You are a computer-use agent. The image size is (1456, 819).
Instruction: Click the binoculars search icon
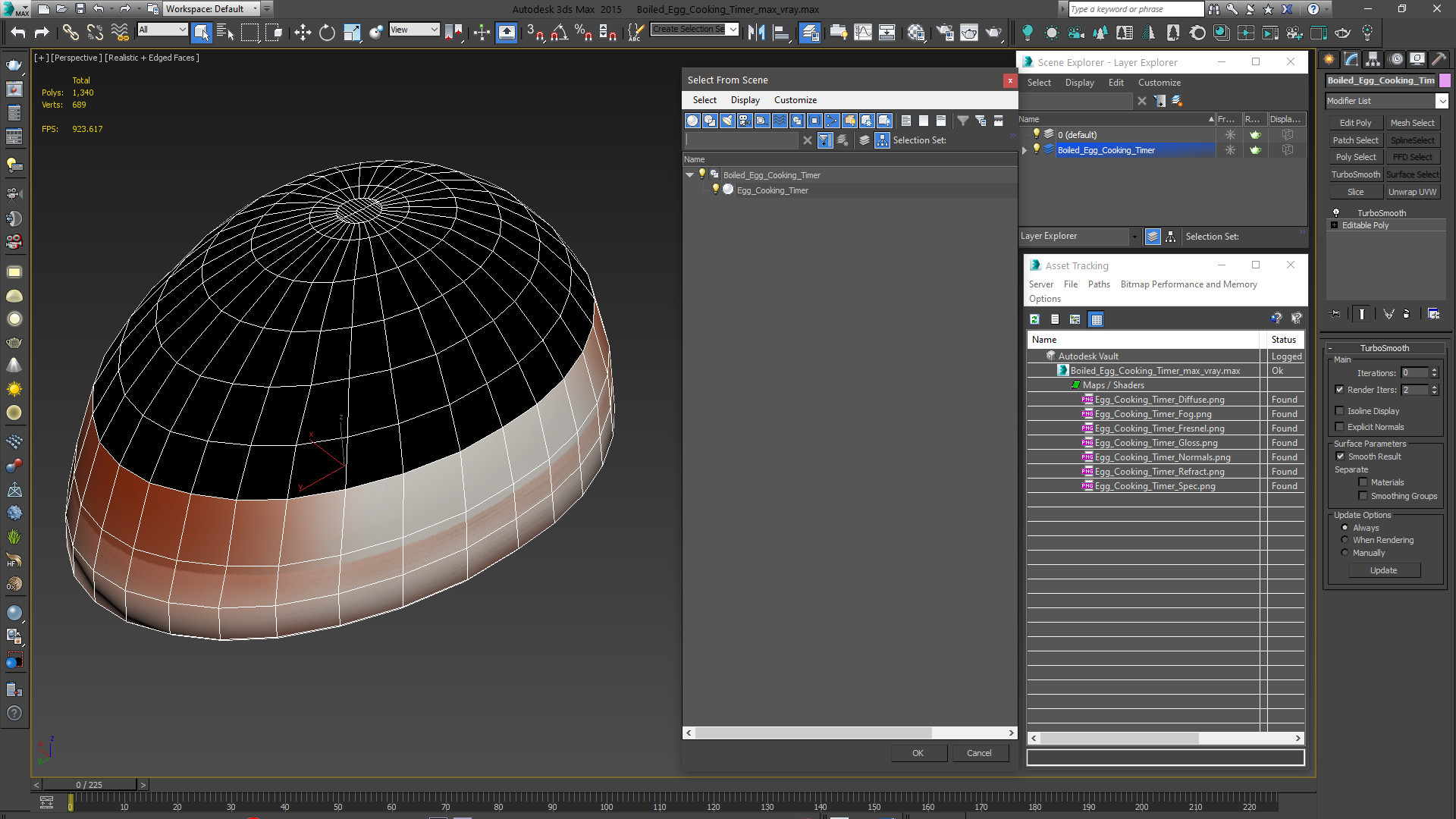point(1214,9)
